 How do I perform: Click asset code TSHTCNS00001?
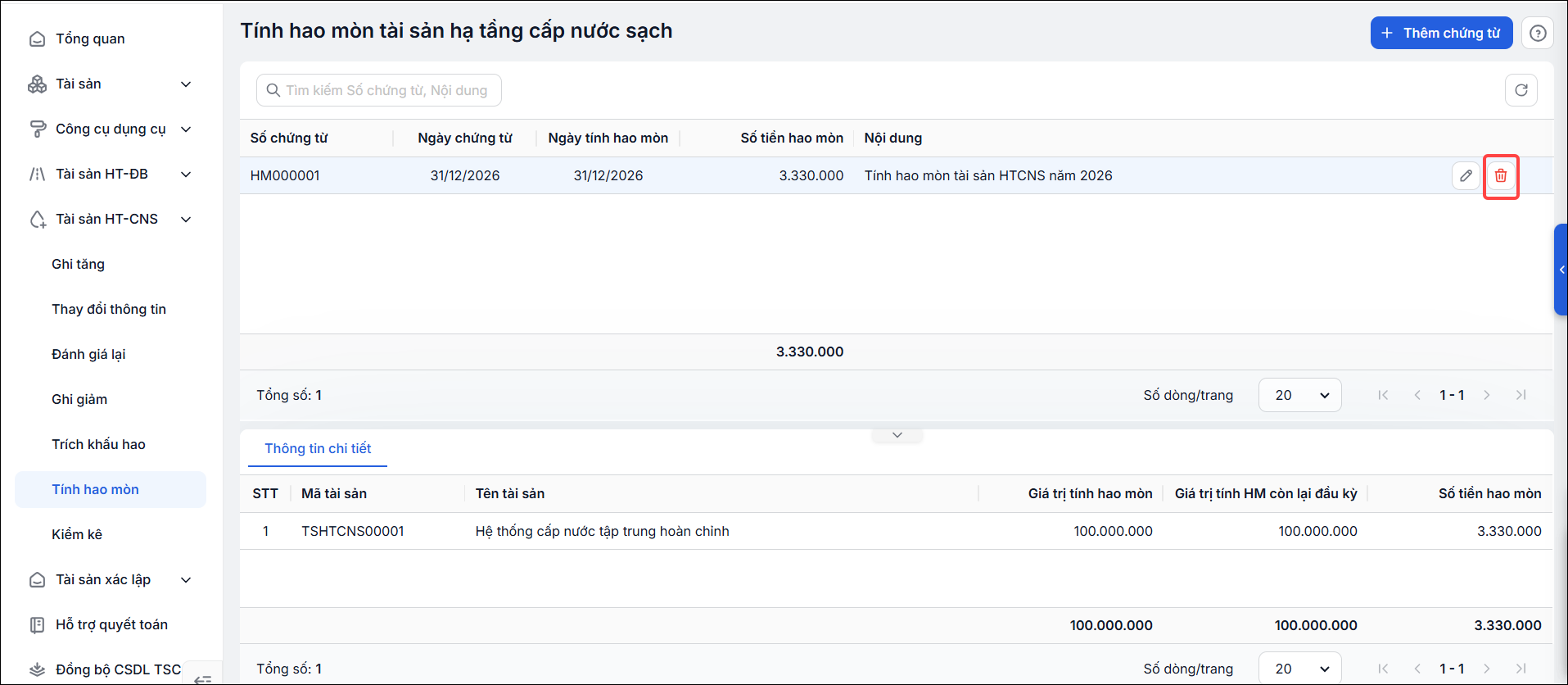point(353,532)
